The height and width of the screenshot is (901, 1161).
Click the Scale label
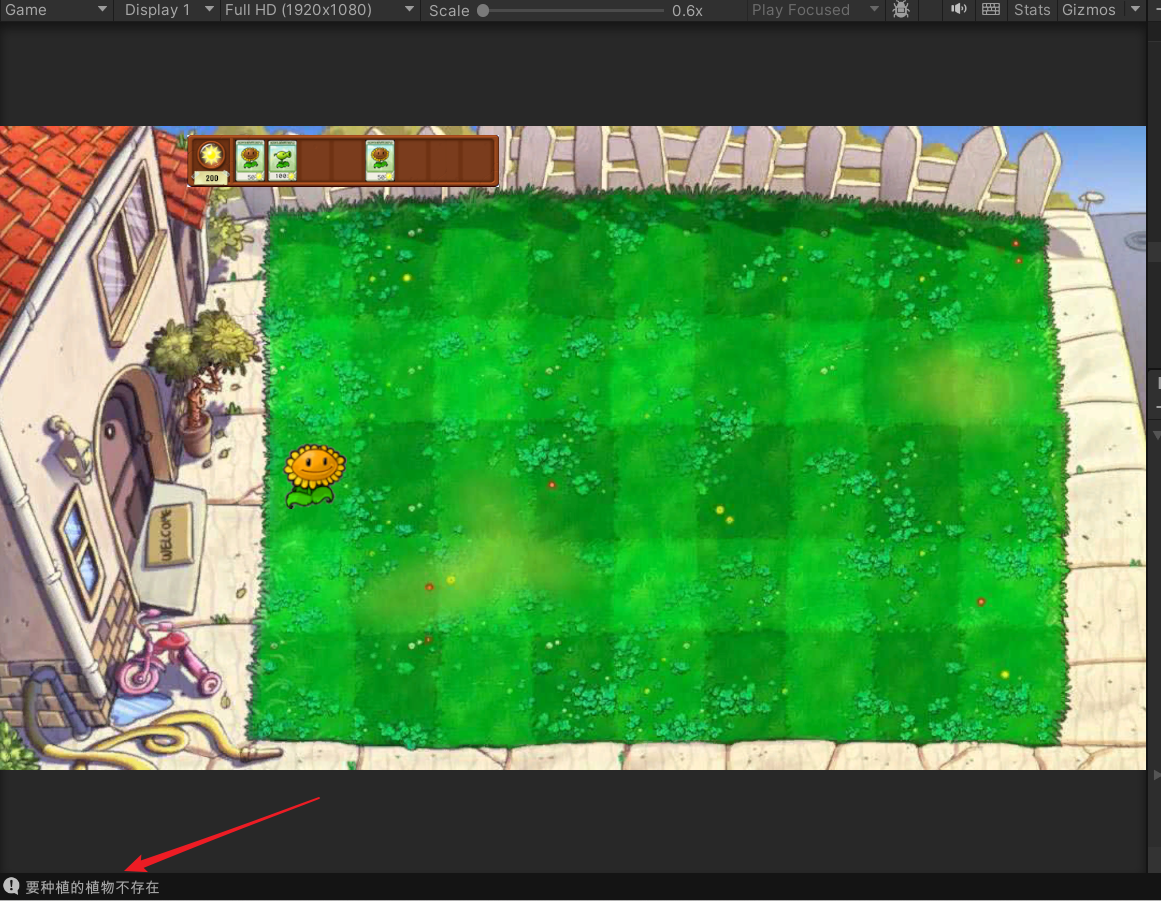pyautogui.click(x=449, y=10)
